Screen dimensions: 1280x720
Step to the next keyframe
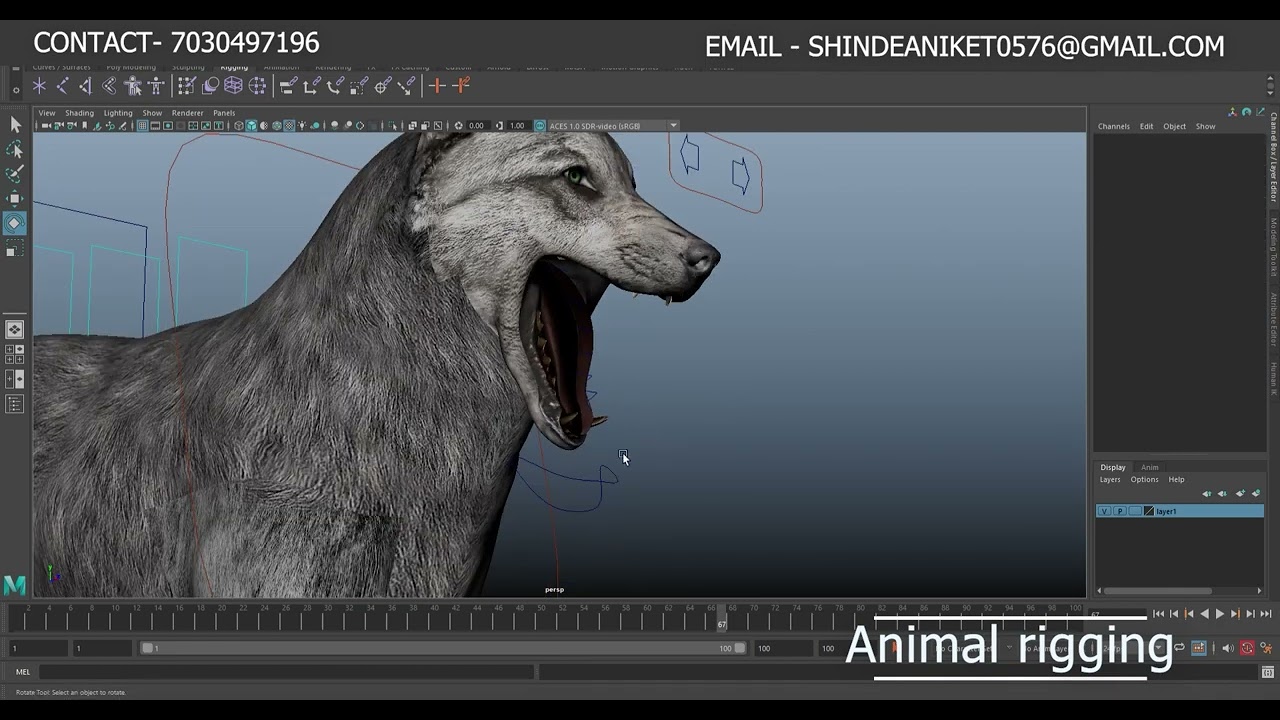(1235, 614)
